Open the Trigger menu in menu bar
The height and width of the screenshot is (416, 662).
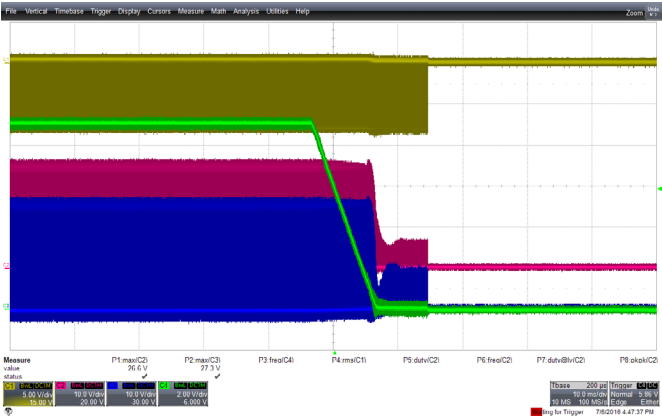point(100,11)
